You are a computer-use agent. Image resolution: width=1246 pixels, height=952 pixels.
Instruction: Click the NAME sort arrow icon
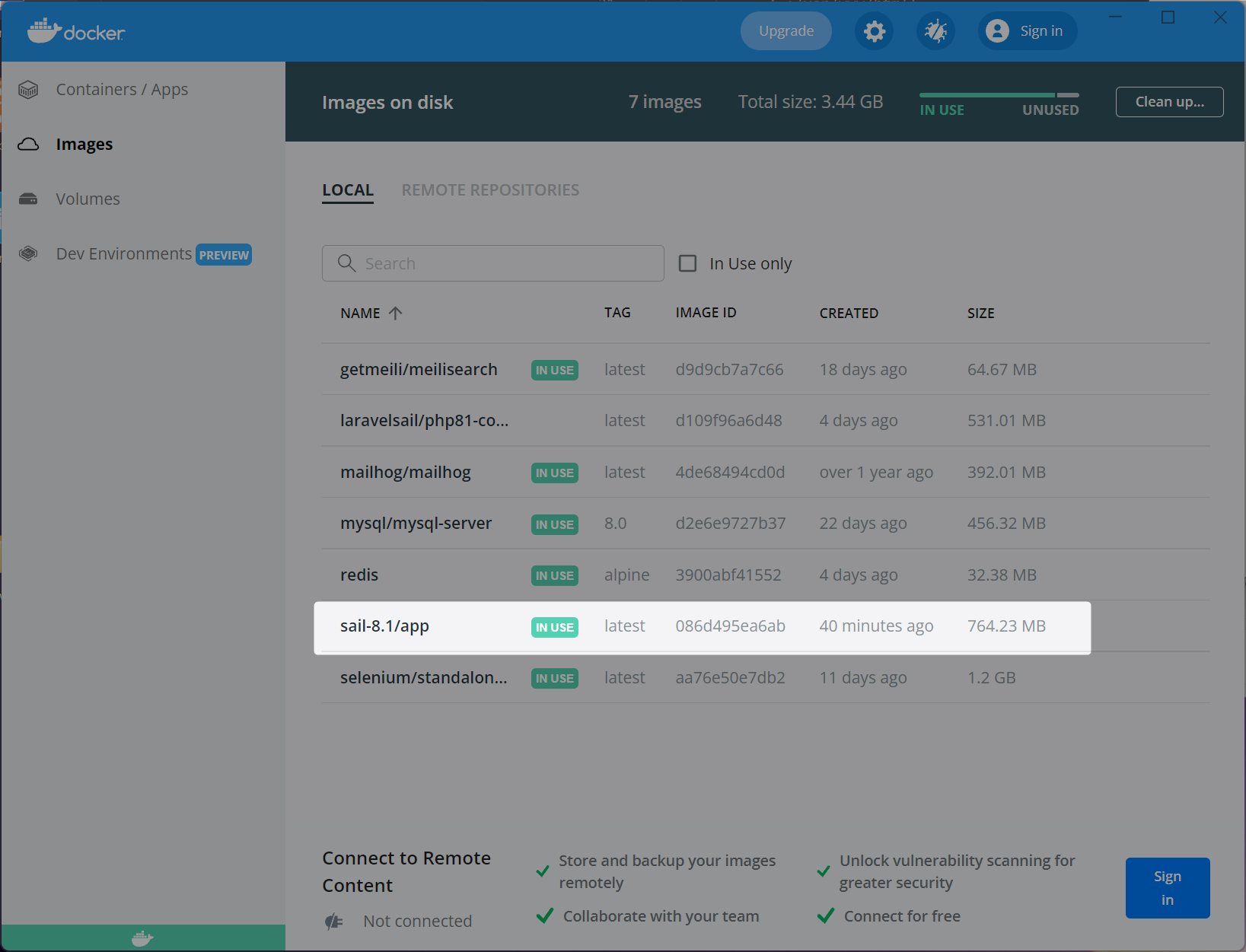point(395,313)
